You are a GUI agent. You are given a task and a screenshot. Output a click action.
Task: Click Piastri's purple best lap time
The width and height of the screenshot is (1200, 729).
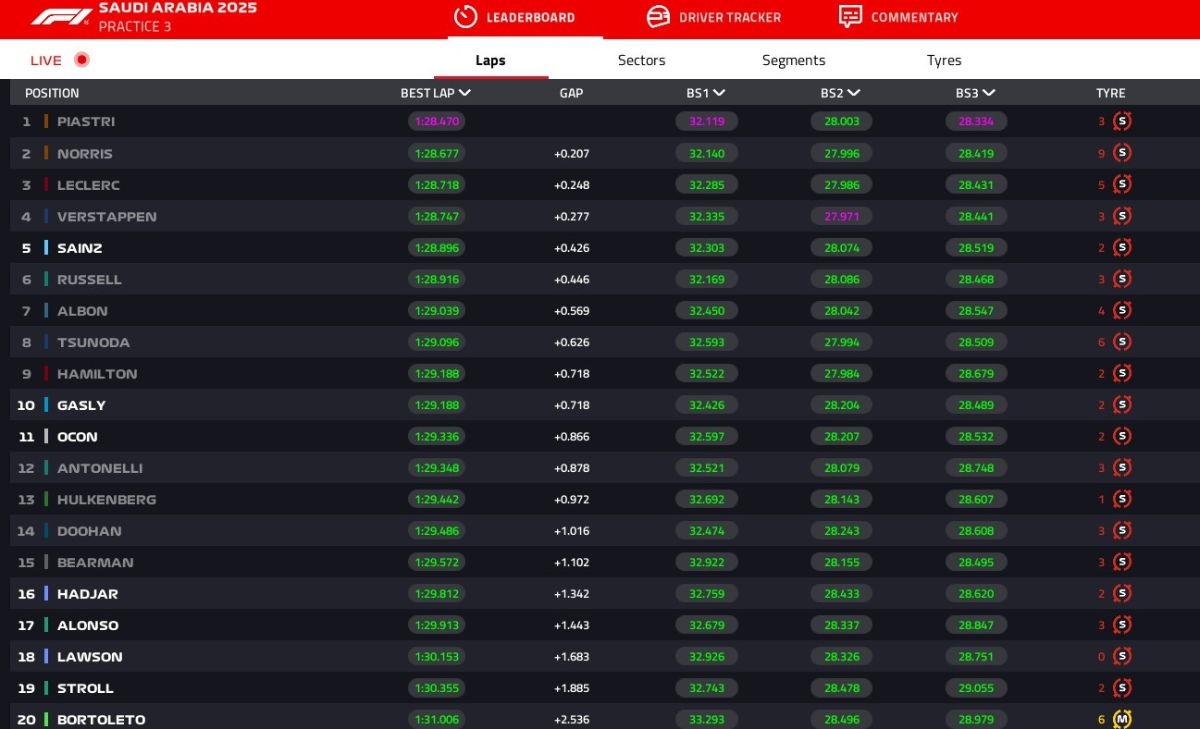click(x=436, y=121)
